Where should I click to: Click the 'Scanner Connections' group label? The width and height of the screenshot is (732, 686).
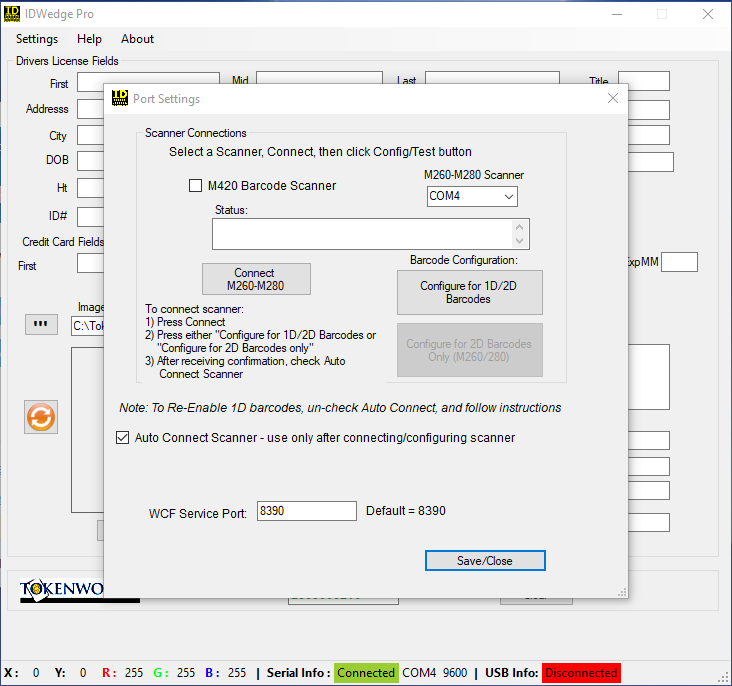point(196,133)
